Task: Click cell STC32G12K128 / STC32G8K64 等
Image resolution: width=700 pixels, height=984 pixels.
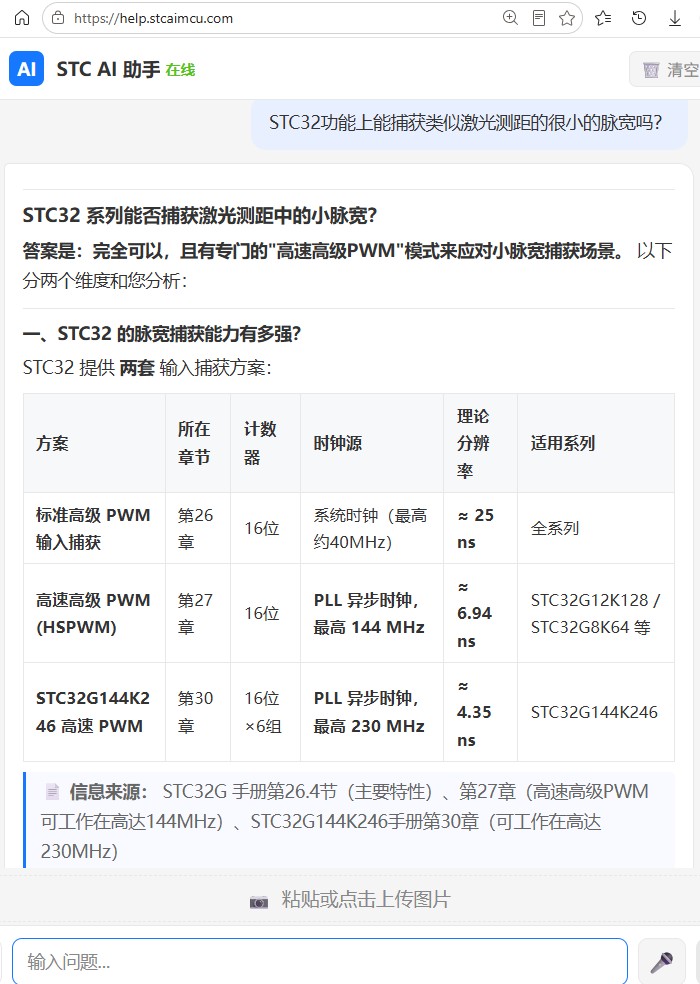Action: pyautogui.click(x=596, y=613)
